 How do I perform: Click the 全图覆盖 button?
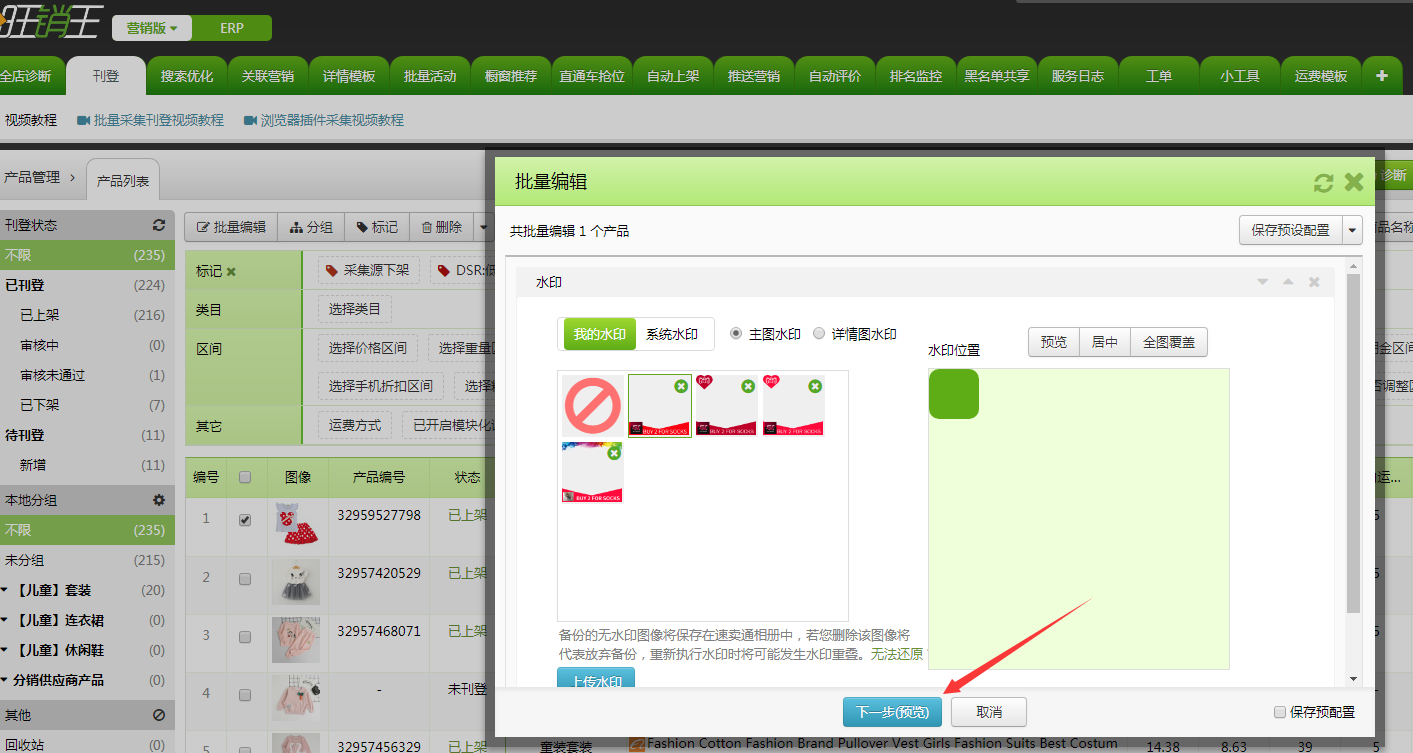[1169, 342]
